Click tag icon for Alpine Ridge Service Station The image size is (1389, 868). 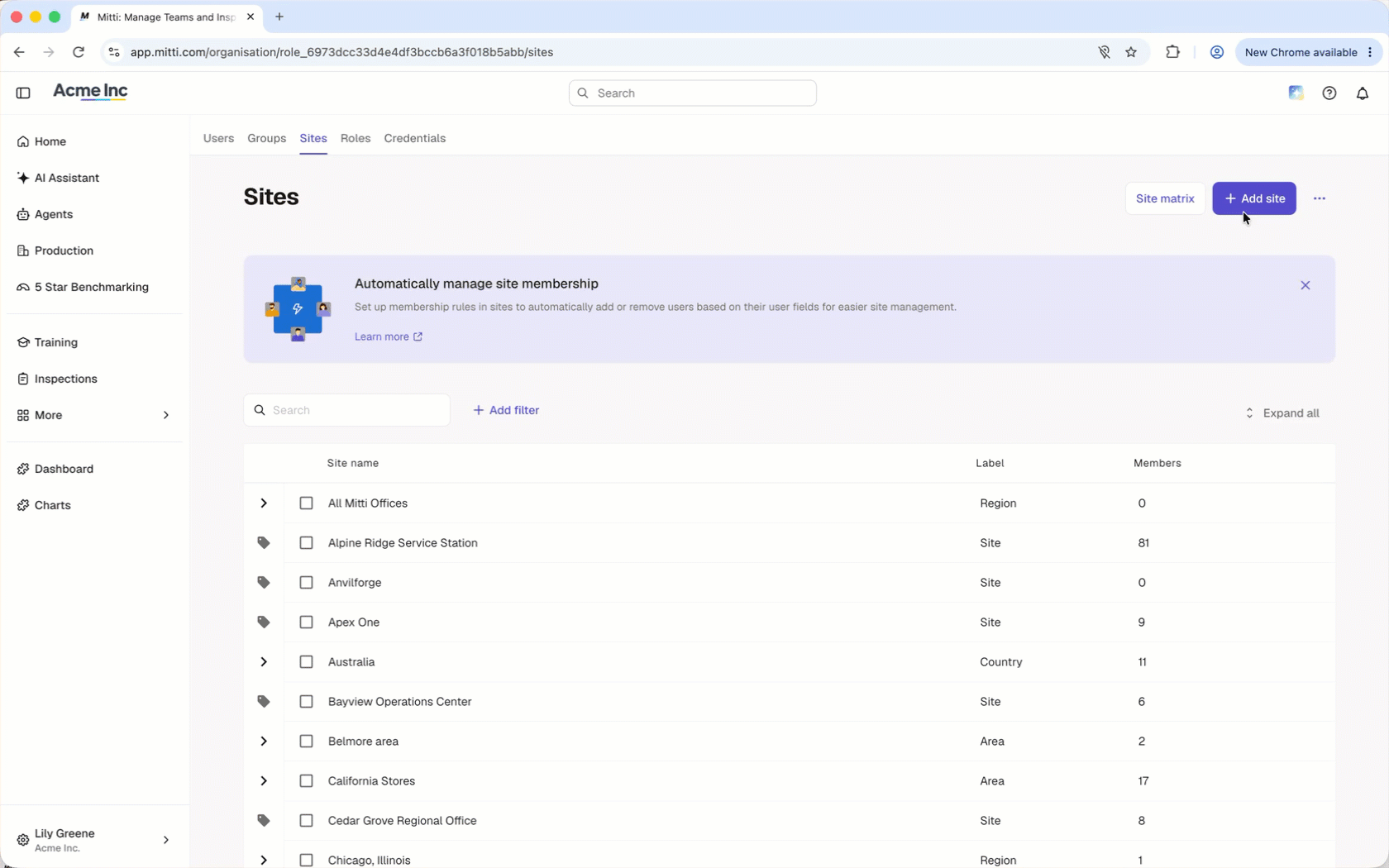264,543
